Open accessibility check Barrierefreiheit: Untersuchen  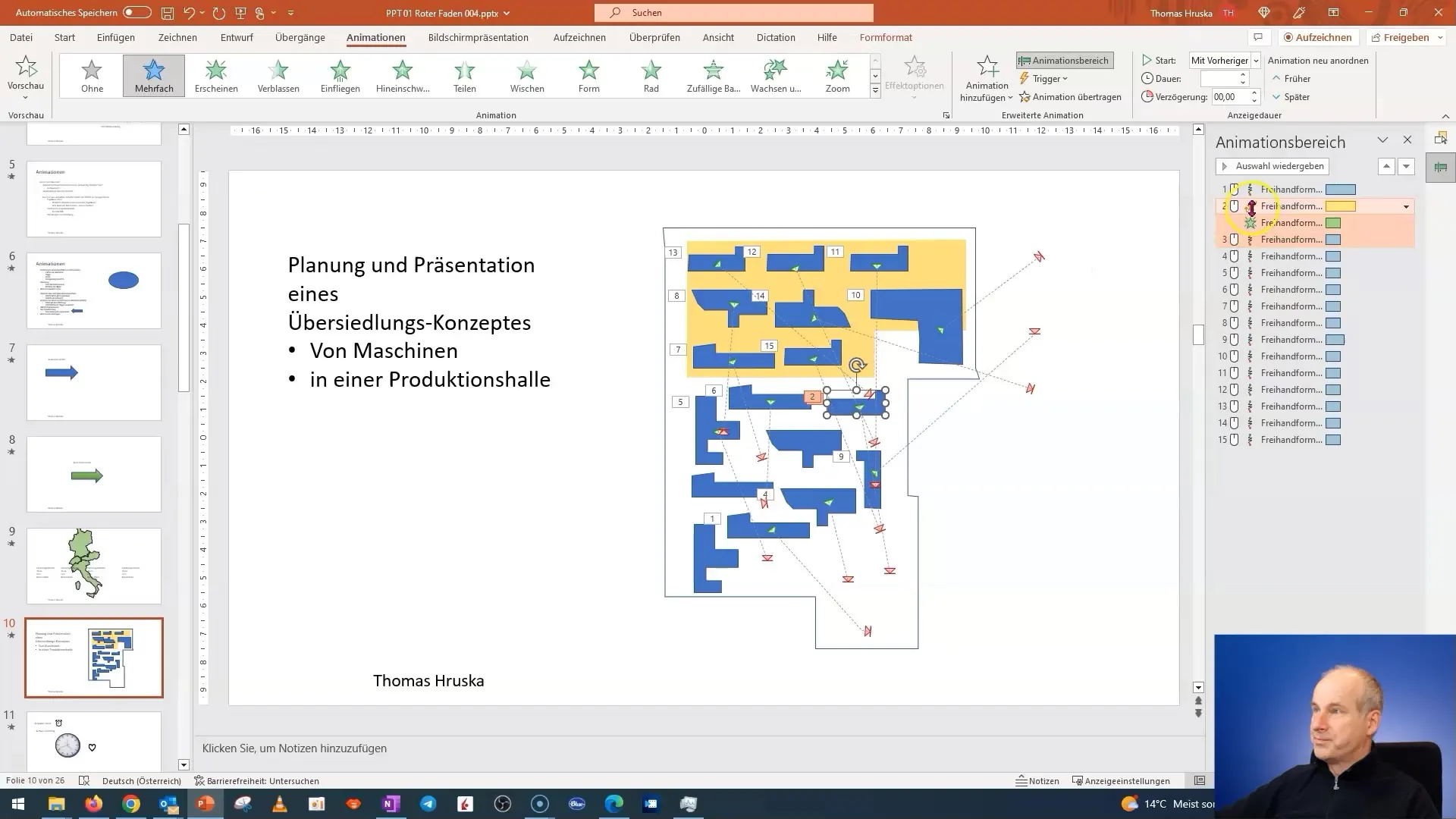point(256,781)
